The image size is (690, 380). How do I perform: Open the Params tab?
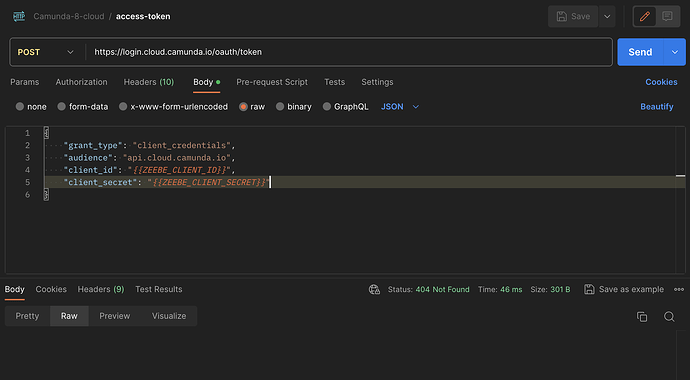point(25,82)
